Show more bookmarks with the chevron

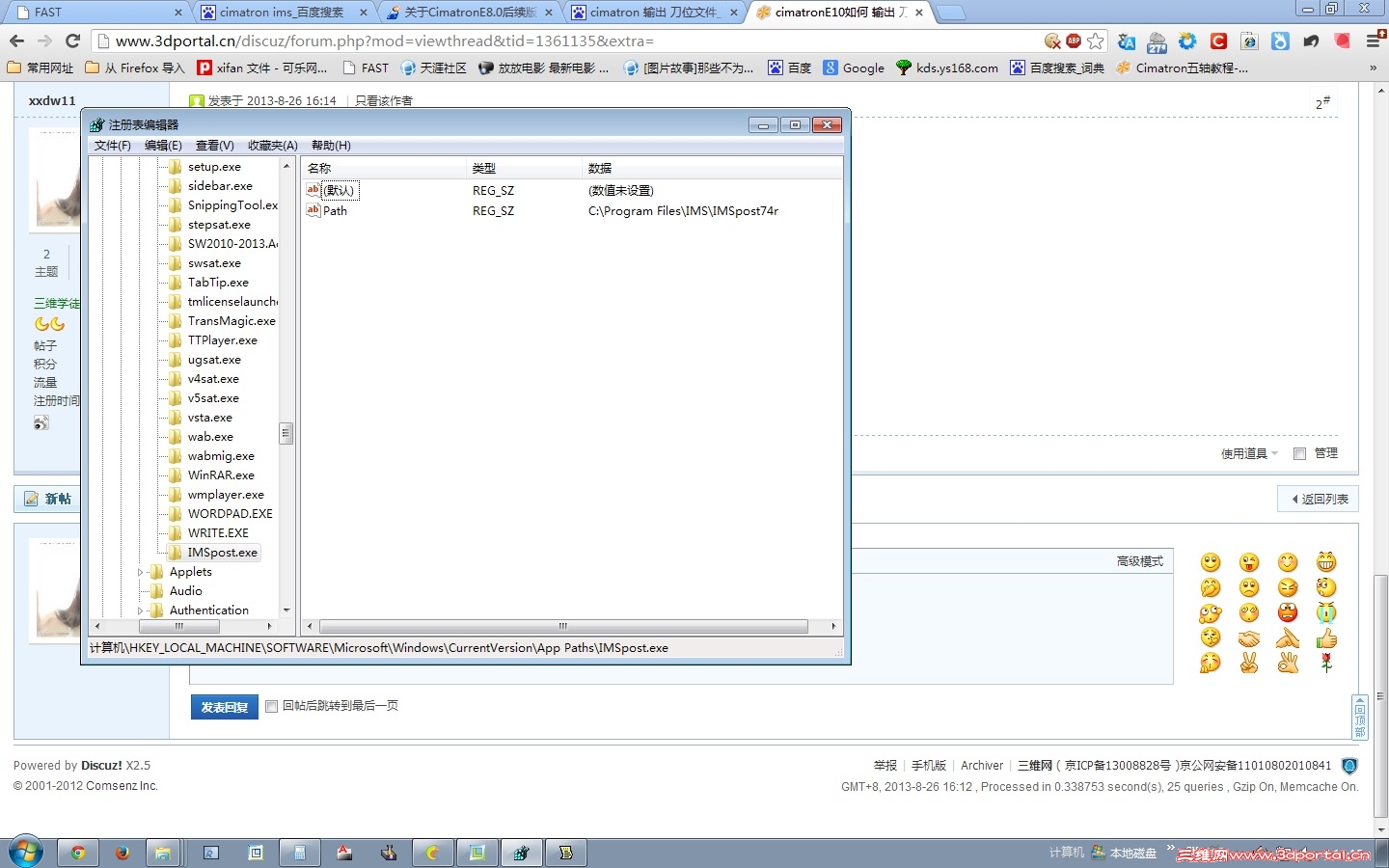tap(1373, 68)
